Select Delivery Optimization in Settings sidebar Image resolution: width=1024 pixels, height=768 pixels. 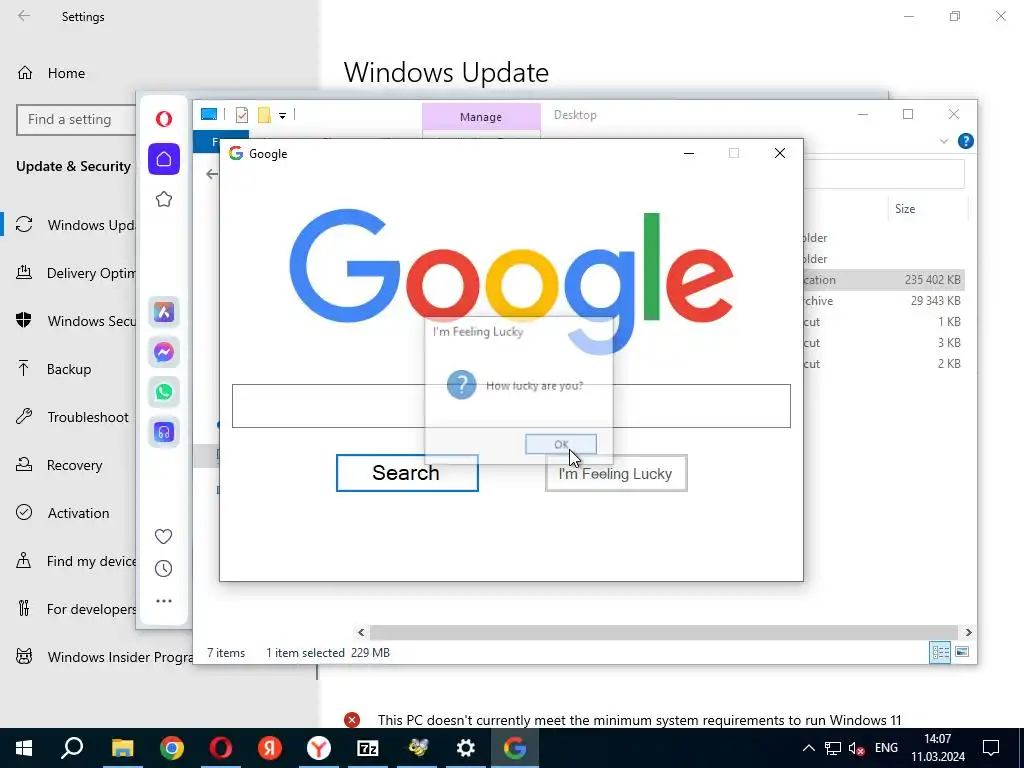[69, 273]
